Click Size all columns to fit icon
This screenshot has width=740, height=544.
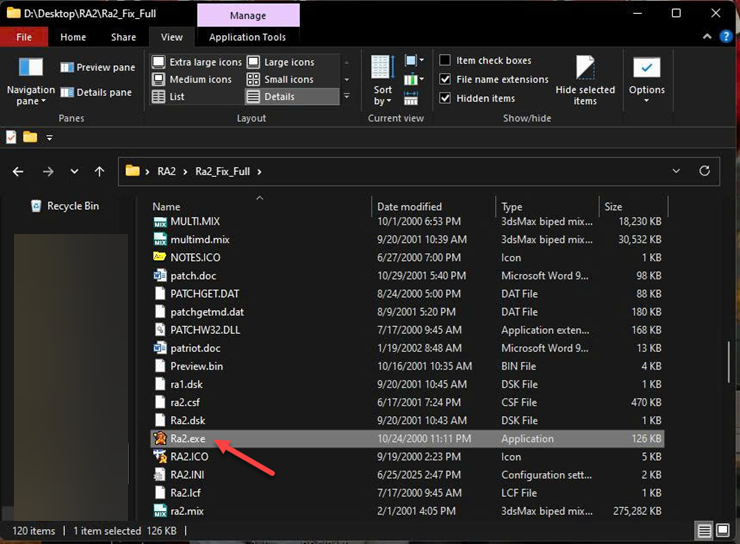pyautogui.click(x=411, y=98)
